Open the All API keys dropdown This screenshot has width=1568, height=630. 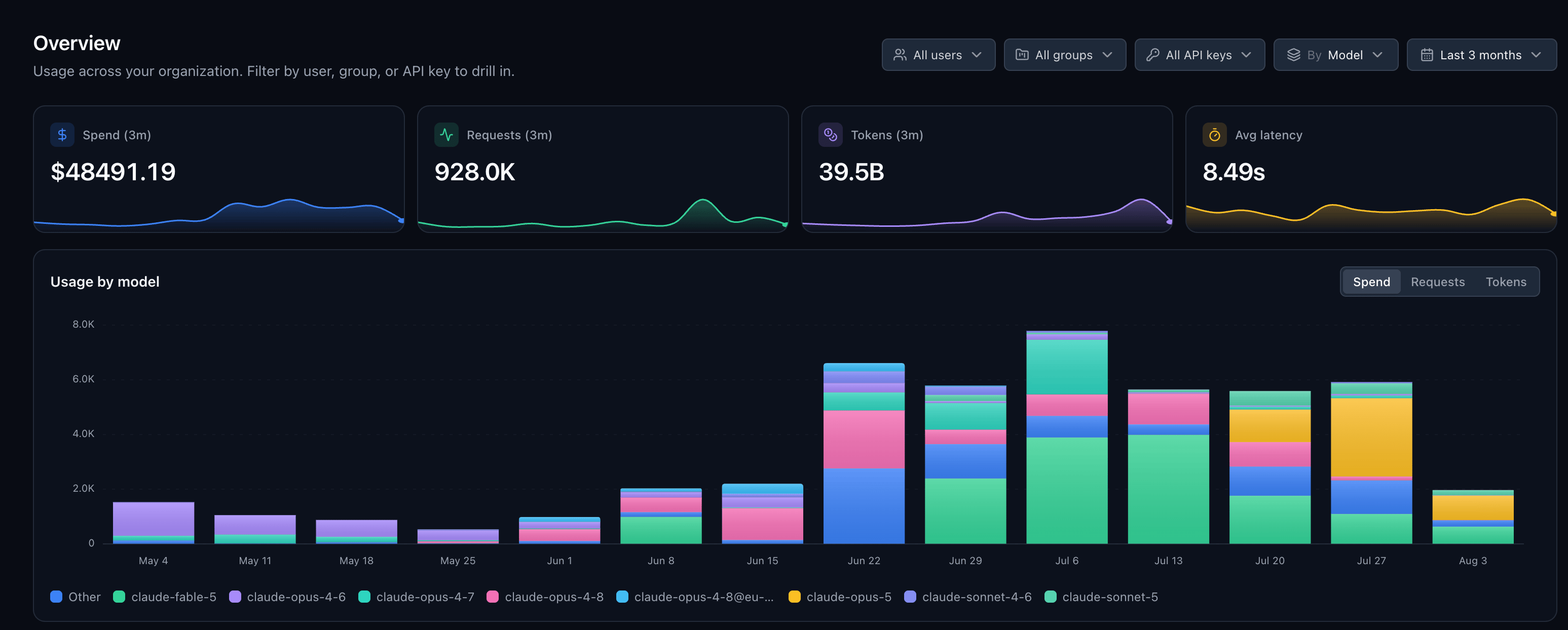1199,55
